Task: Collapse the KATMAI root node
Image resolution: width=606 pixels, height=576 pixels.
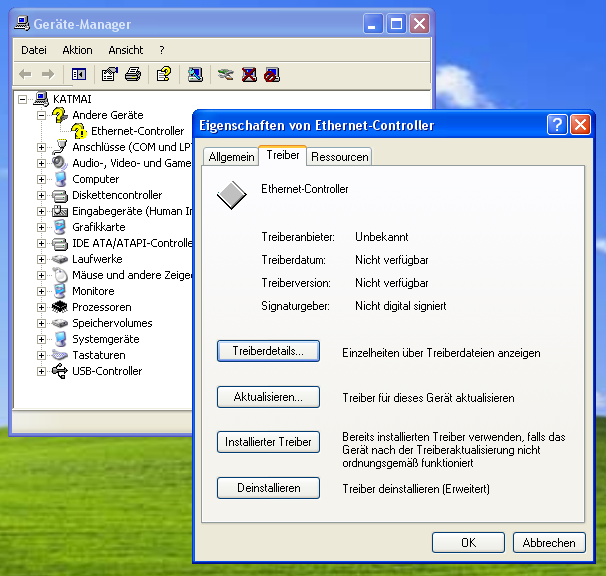Action: pyautogui.click(x=22, y=99)
